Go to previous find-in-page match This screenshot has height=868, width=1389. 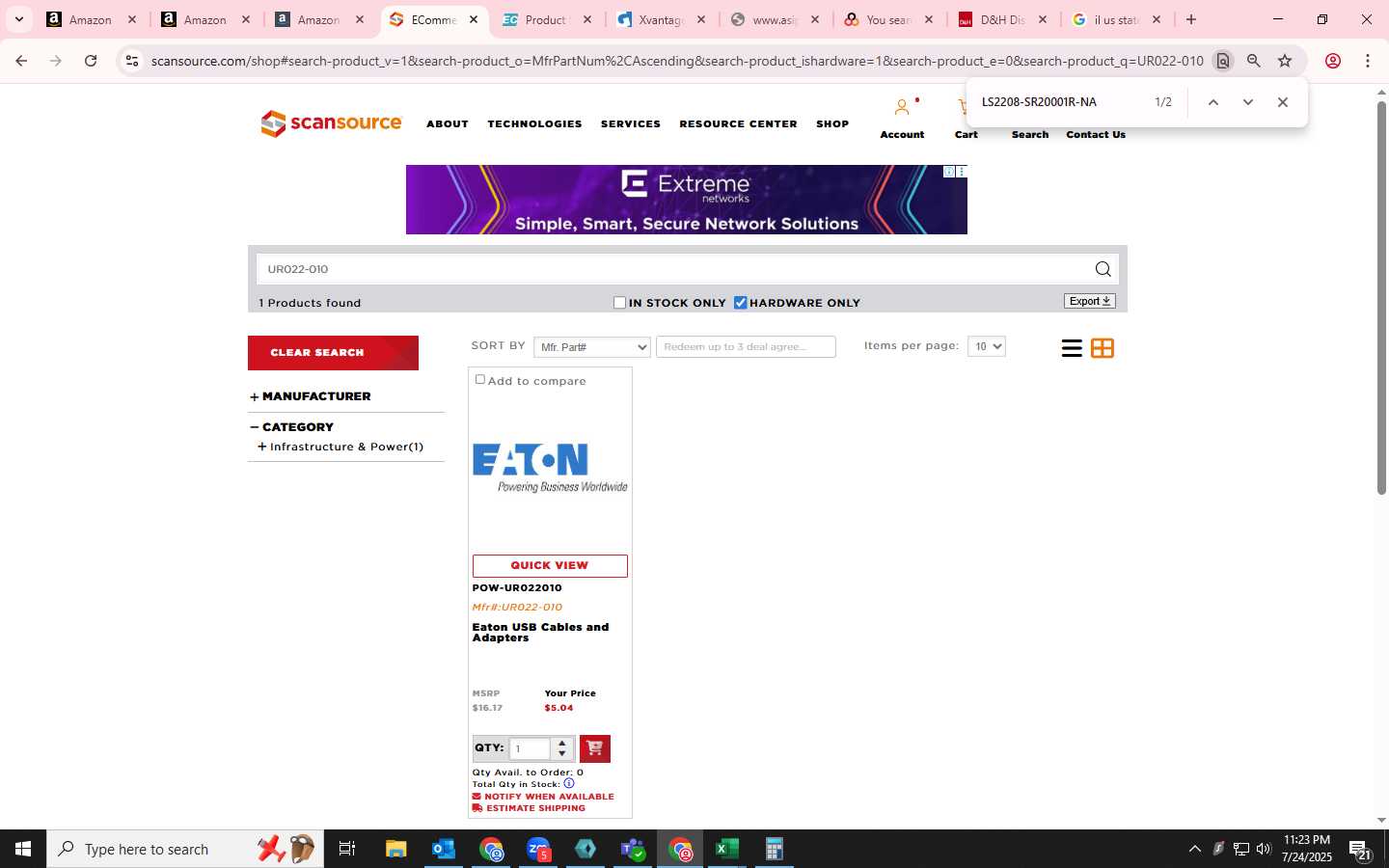(1213, 102)
